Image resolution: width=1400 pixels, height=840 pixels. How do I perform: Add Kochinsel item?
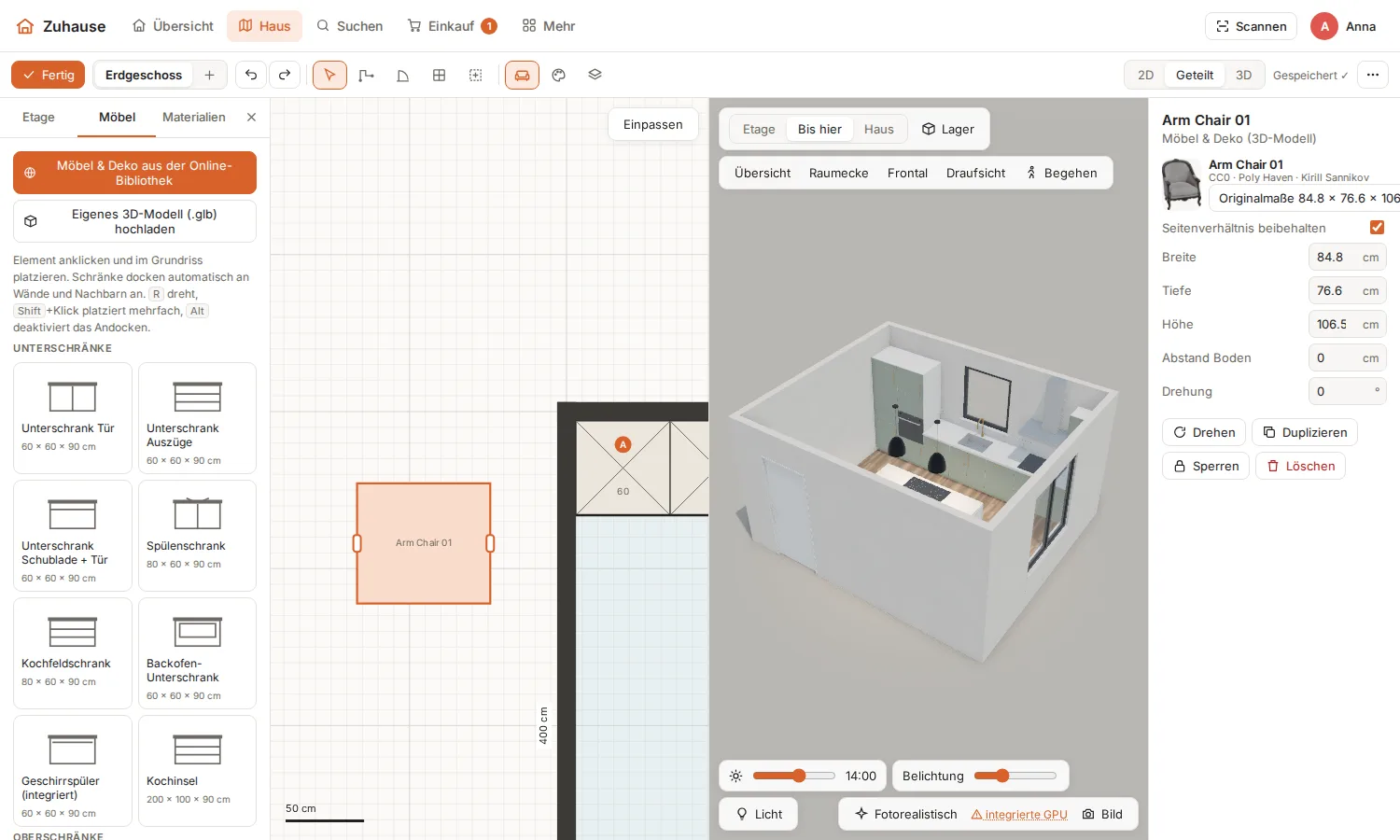pyautogui.click(x=197, y=771)
